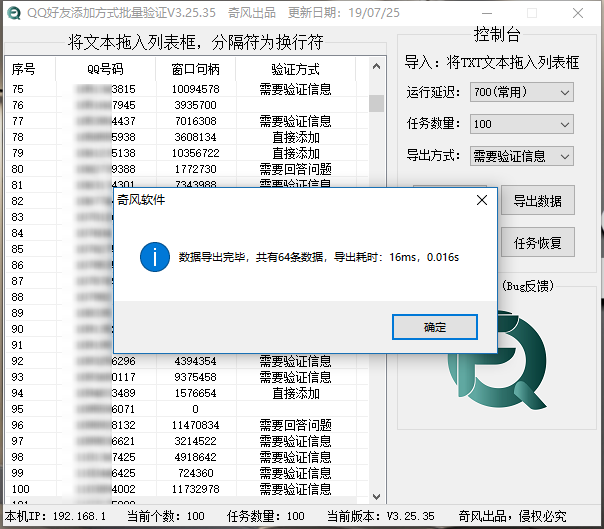Click the QQ号码 column header
Screen dimensions: 604x529
pos(106,69)
